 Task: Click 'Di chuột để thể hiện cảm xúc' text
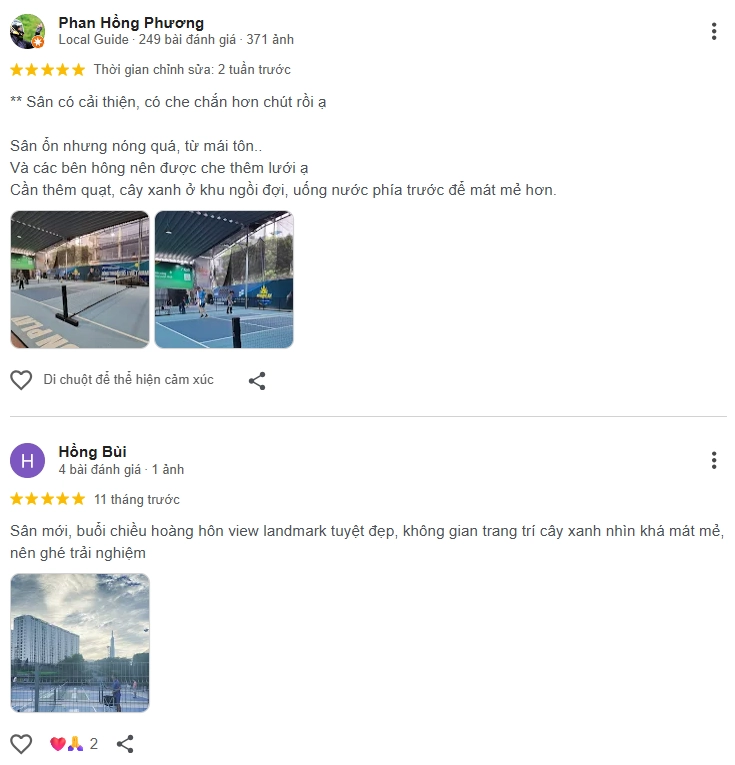pyautogui.click(x=128, y=380)
